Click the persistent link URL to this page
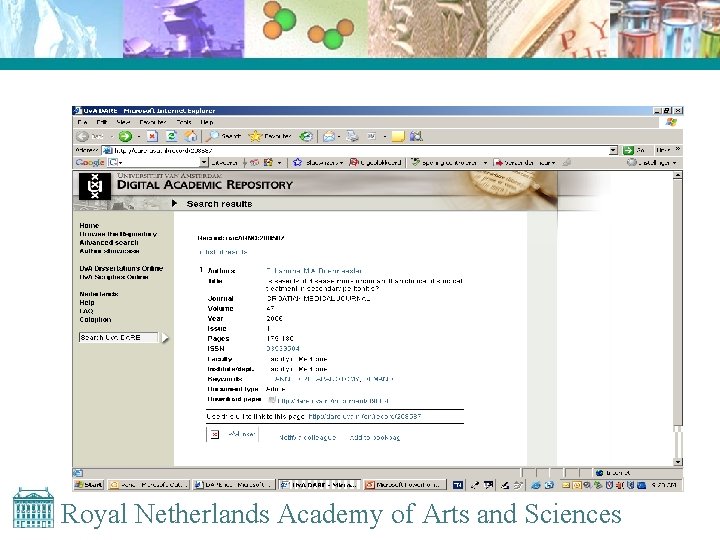This screenshot has height=540, width=720. point(365,416)
